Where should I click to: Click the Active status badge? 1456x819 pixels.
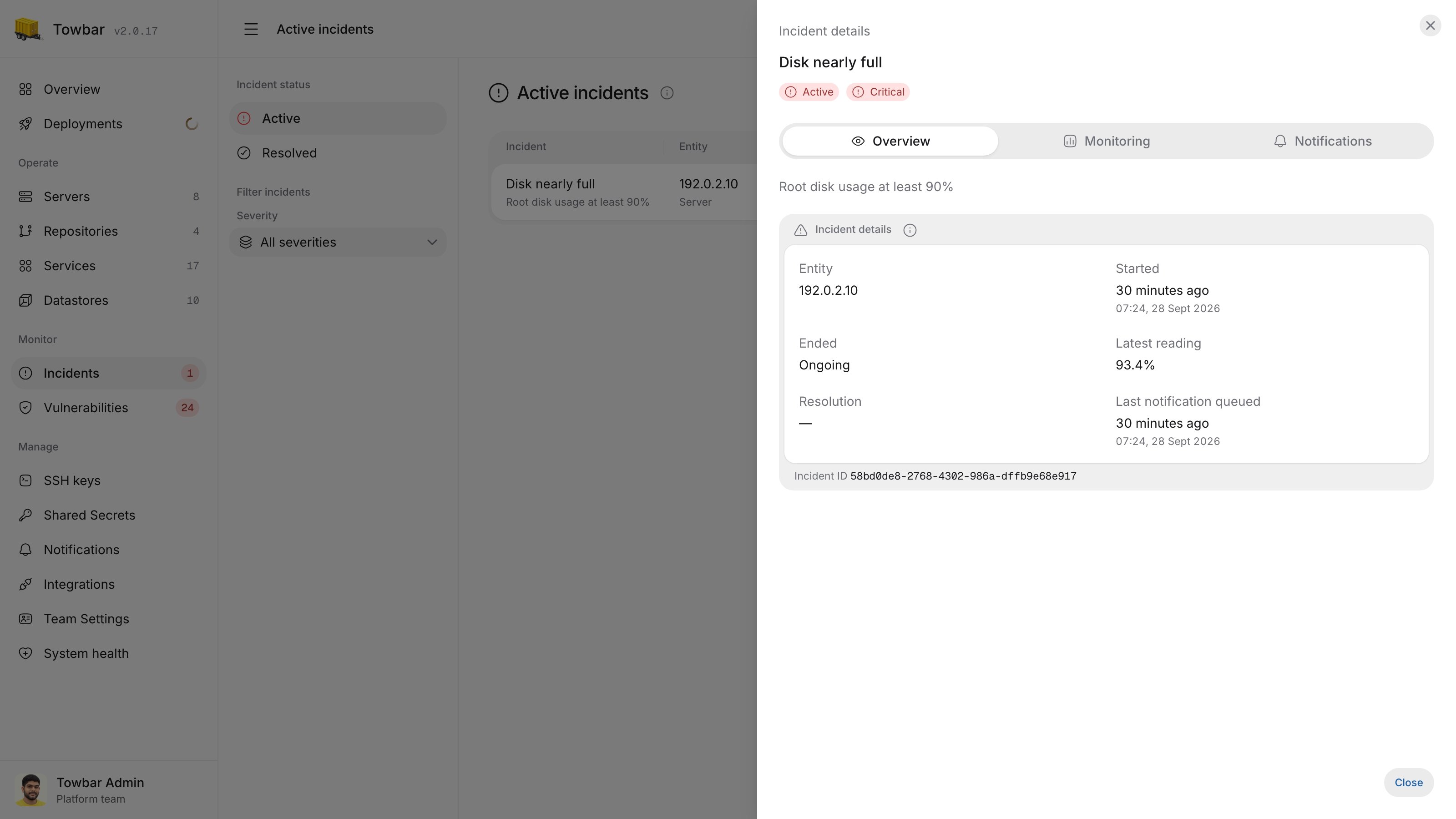click(809, 92)
